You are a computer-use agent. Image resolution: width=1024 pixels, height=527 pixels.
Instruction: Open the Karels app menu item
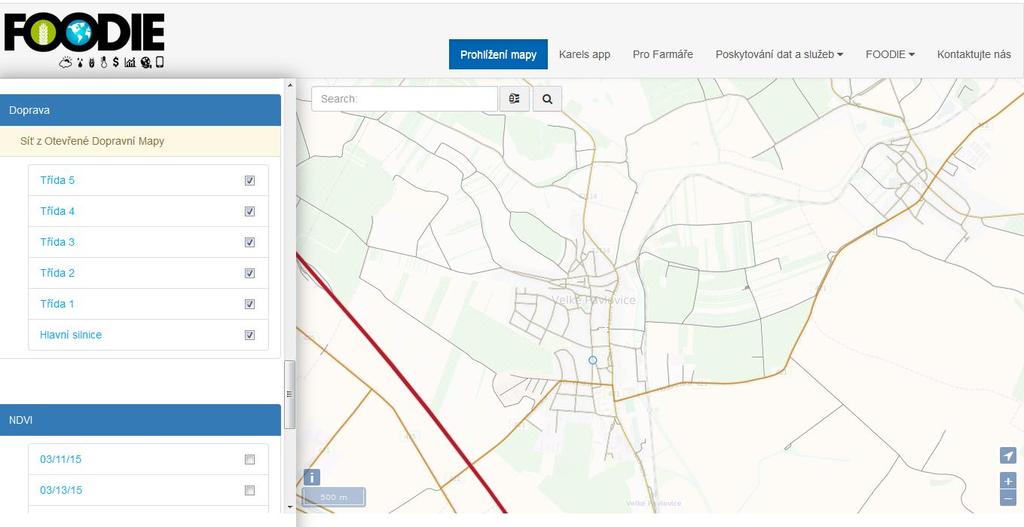[x=584, y=54]
